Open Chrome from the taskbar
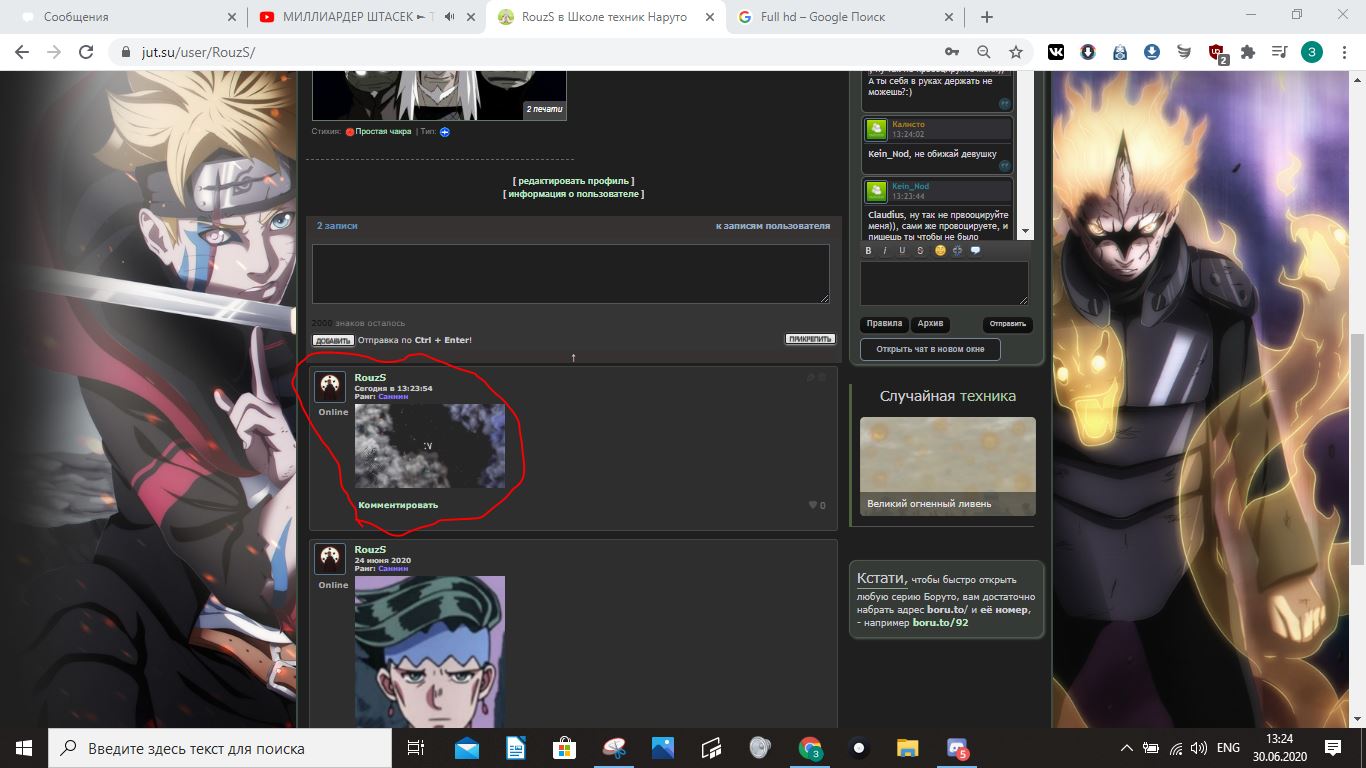The width and height of the screenshot is (1366, 768). (810, 748)
